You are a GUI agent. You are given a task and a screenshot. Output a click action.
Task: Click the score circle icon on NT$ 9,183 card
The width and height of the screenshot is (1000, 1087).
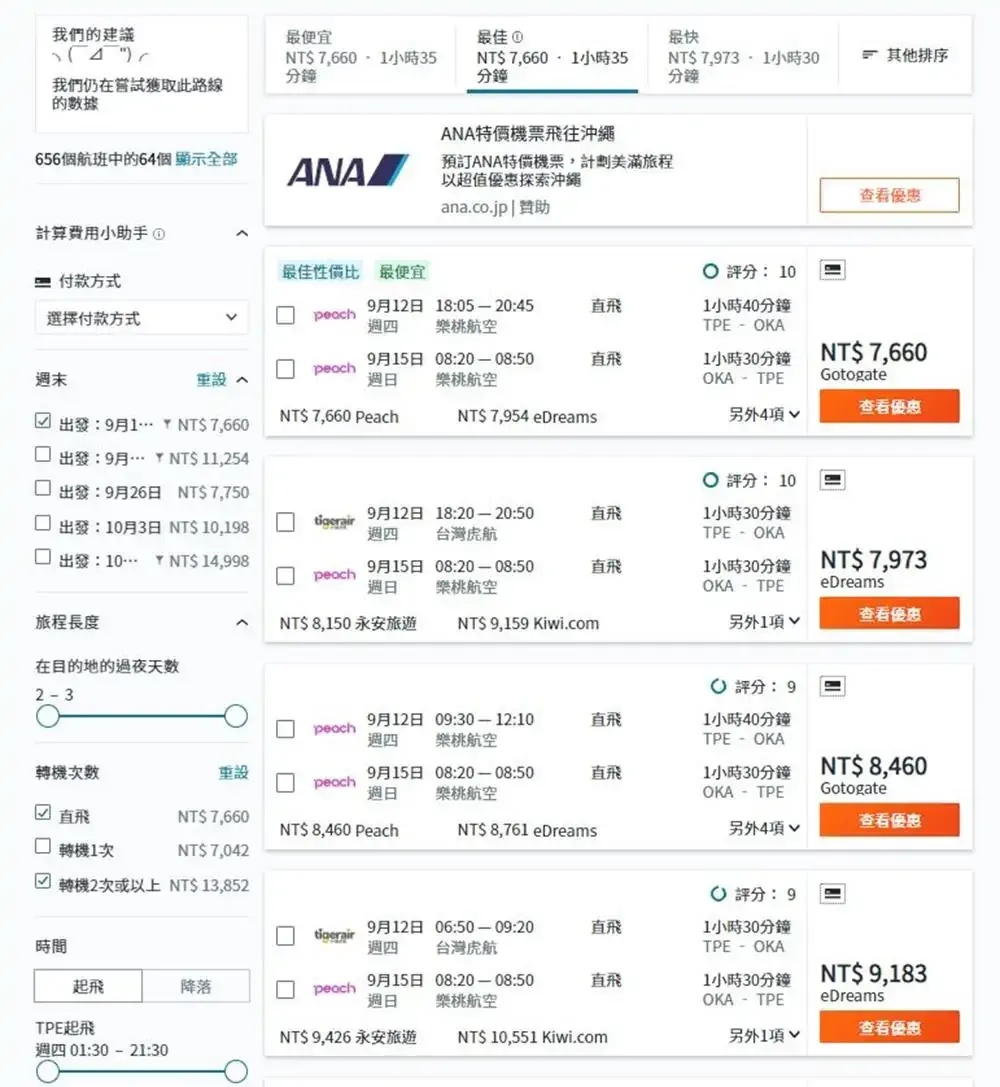(x=719, y=894)
